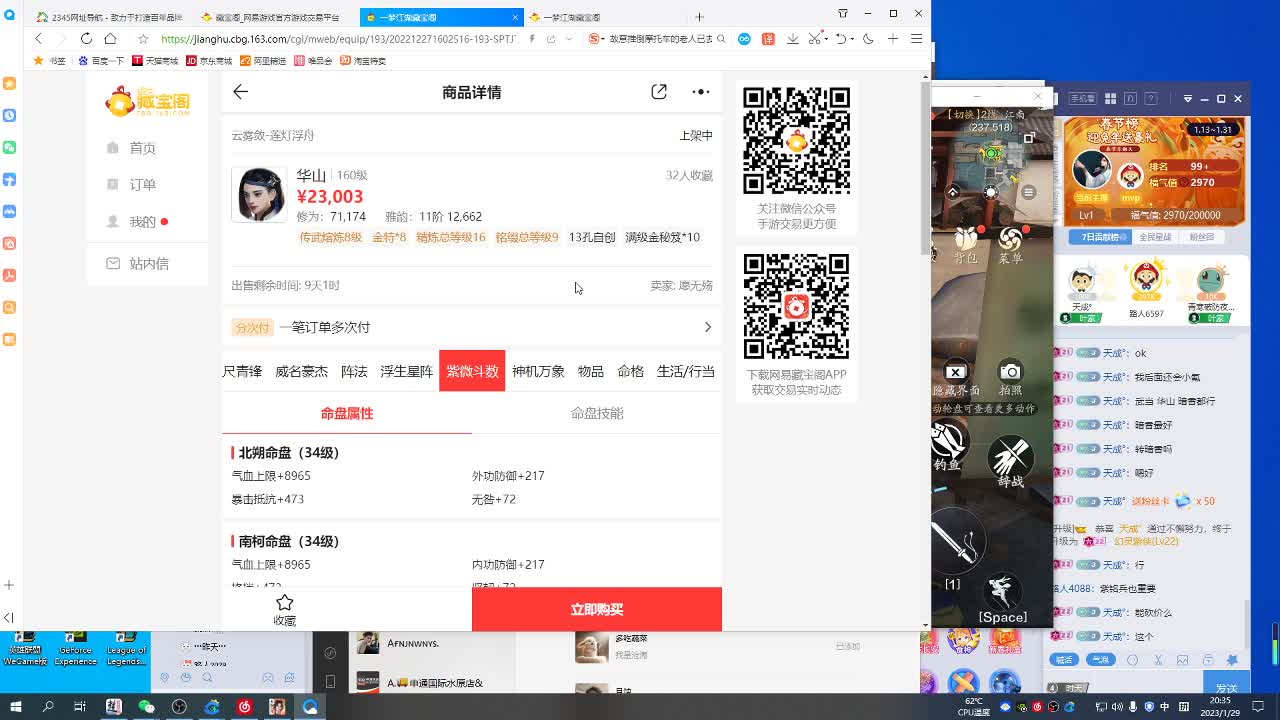Click the 传武熔炼8级 tag

pos(331,237)
